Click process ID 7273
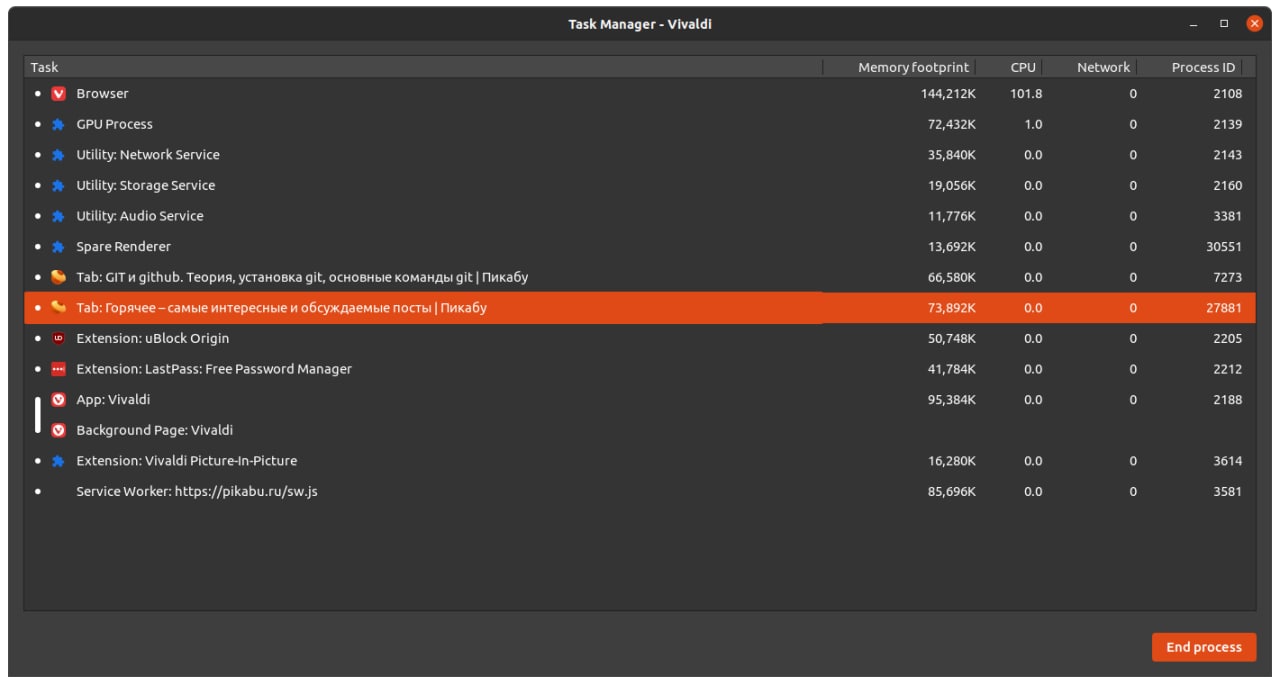 (x=1227, y=277)
